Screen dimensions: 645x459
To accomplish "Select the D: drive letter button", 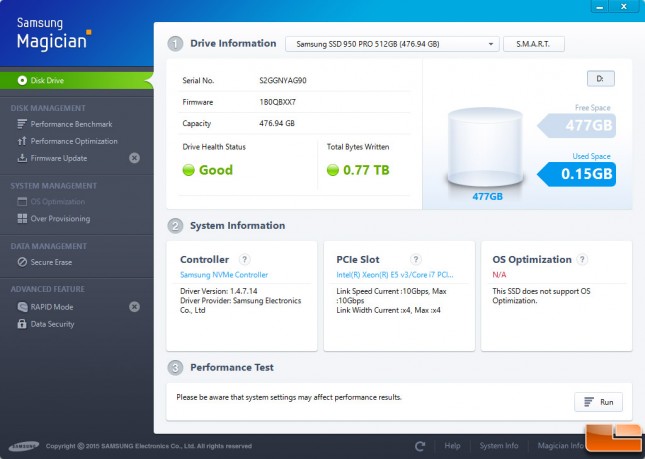I will (601, 79).
